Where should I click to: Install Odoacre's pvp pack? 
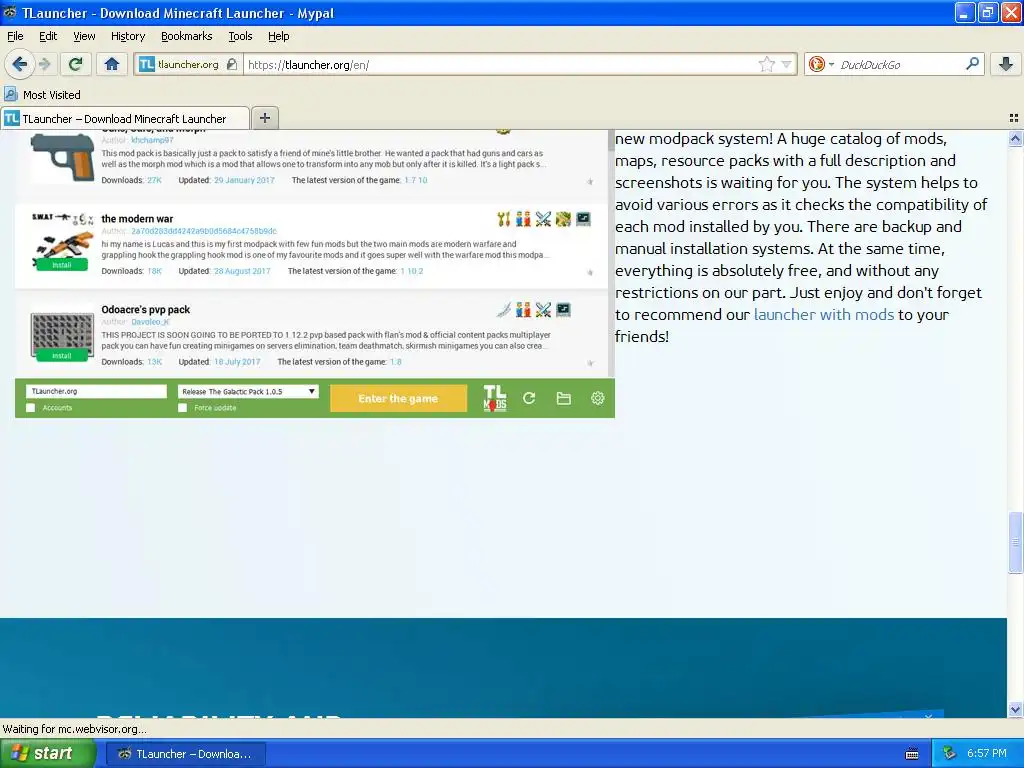(61, 356)
